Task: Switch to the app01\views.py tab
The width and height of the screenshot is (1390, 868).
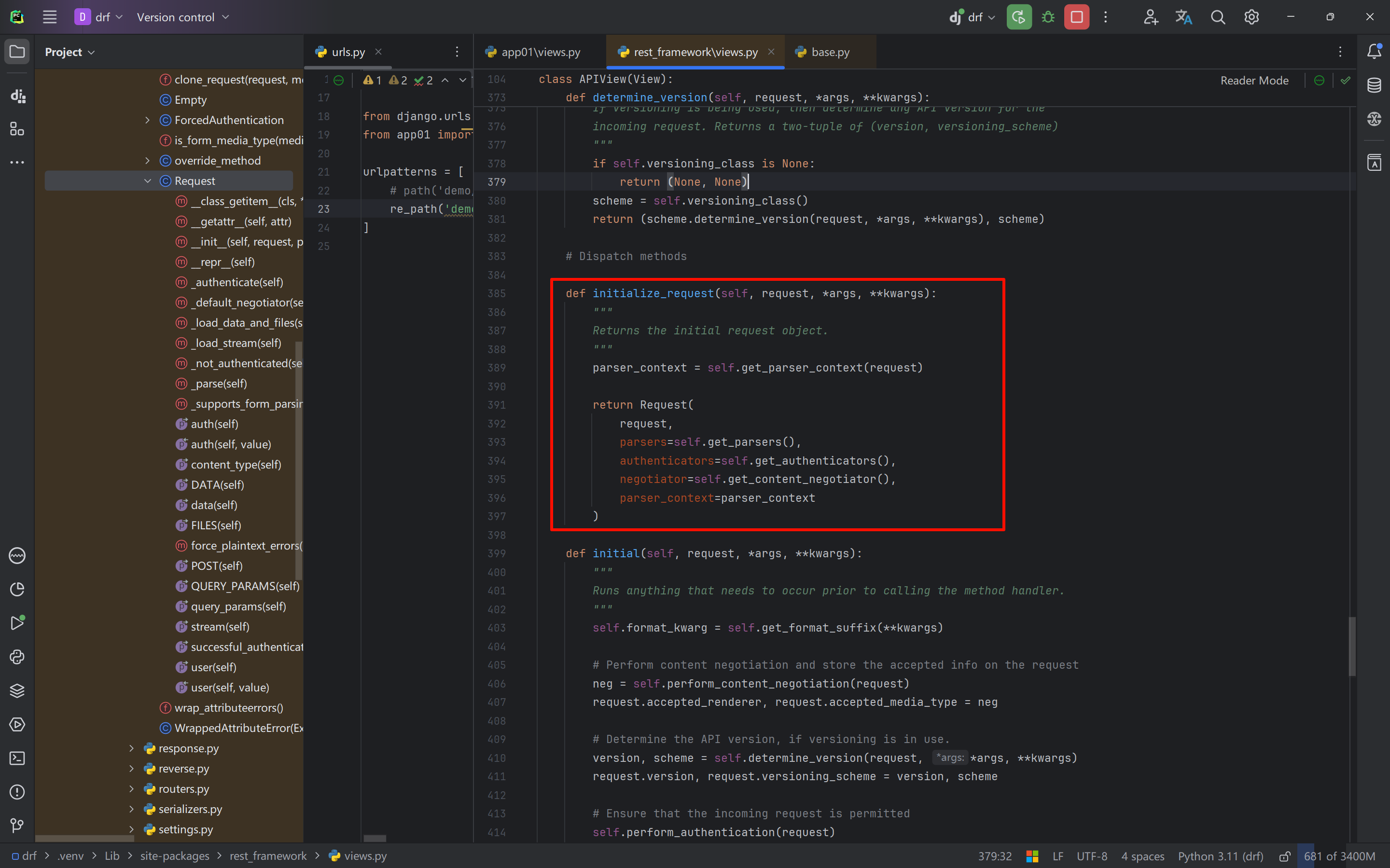Action: click(540, 52)
